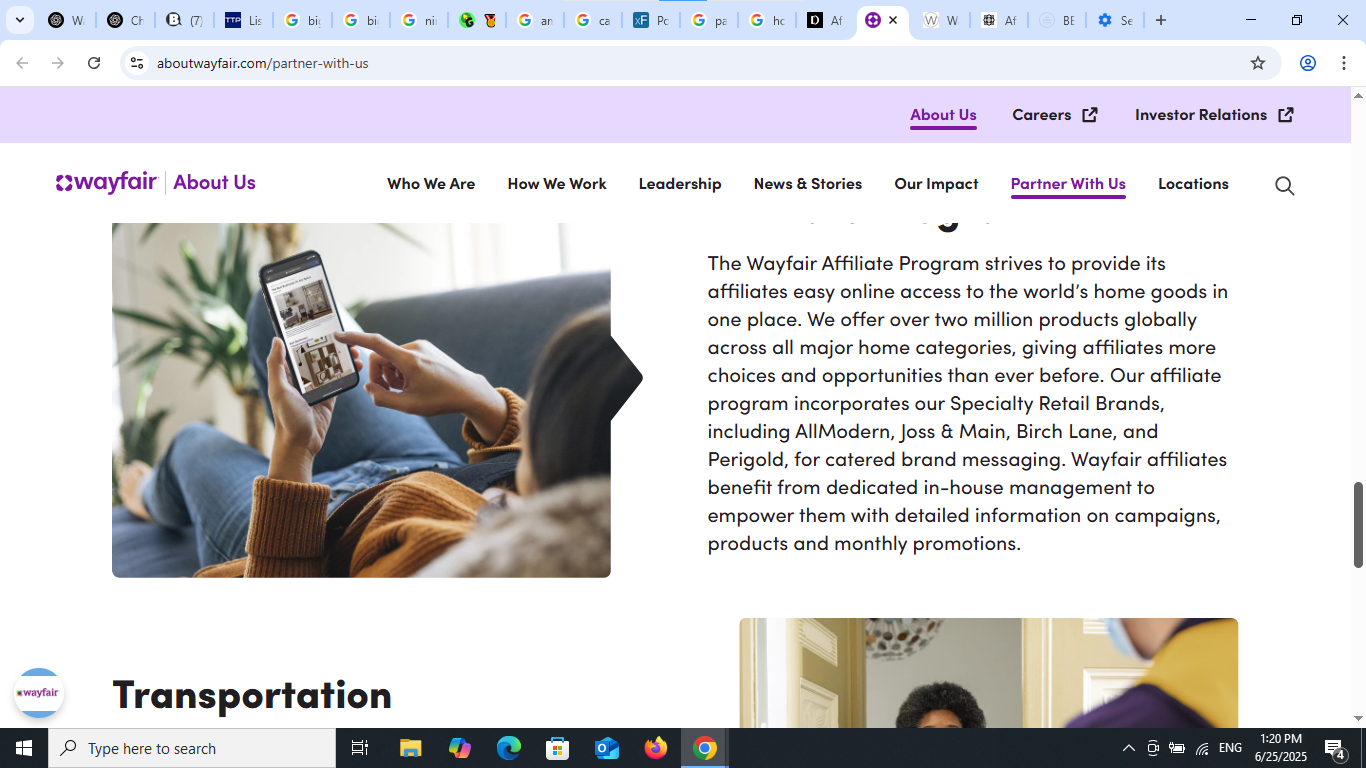Viewport: 1366px width, 768px height.
Task: Switch to the Settings gear tab
Action: click(1114, 20)
